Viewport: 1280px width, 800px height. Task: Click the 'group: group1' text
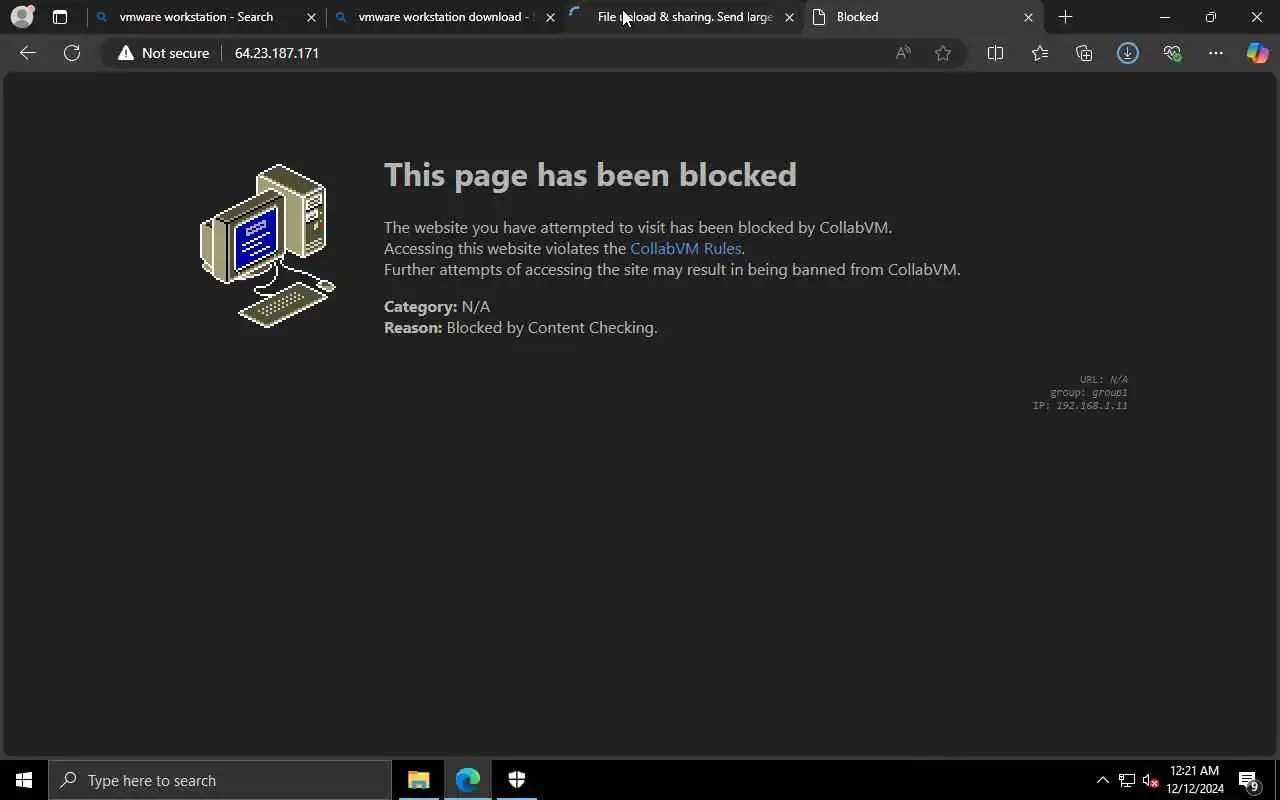(1089, 392)
